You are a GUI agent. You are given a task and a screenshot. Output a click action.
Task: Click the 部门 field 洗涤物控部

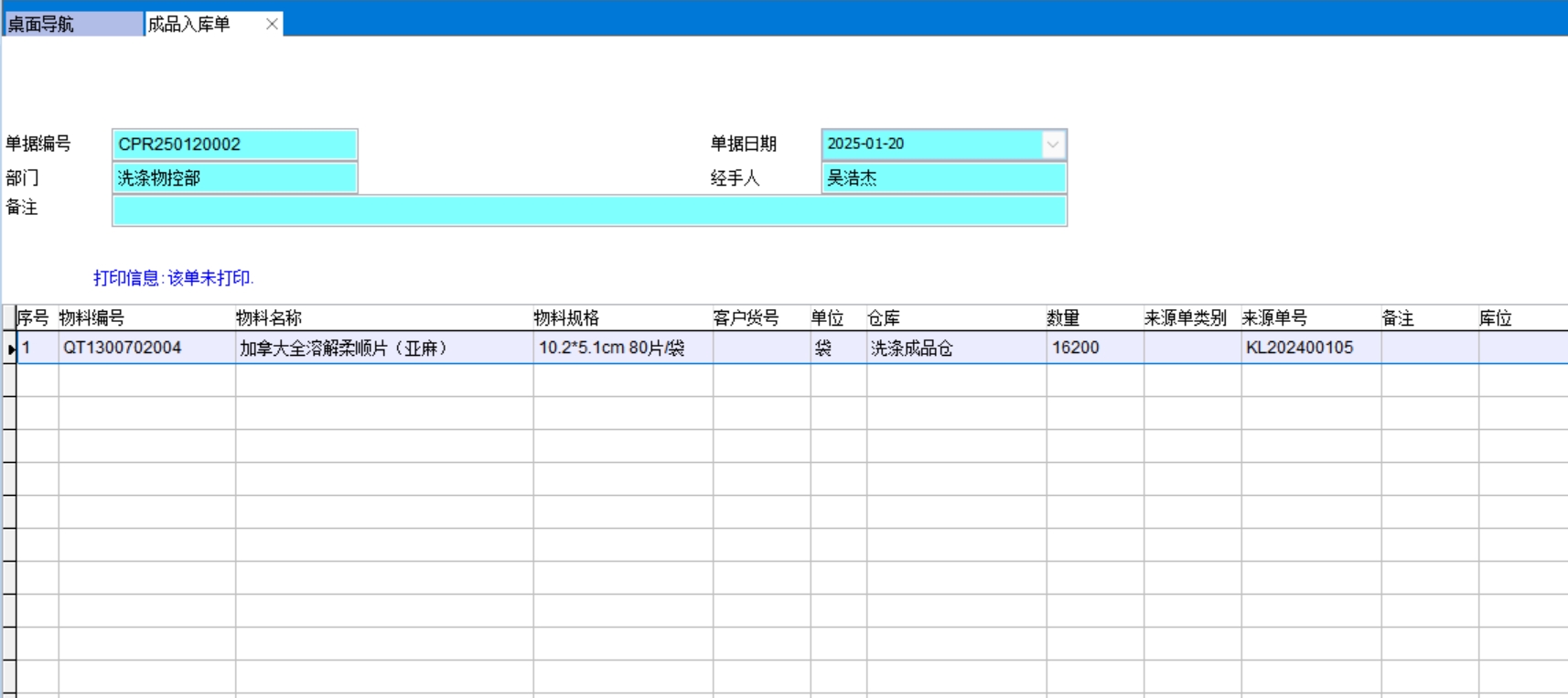(234, 178)
